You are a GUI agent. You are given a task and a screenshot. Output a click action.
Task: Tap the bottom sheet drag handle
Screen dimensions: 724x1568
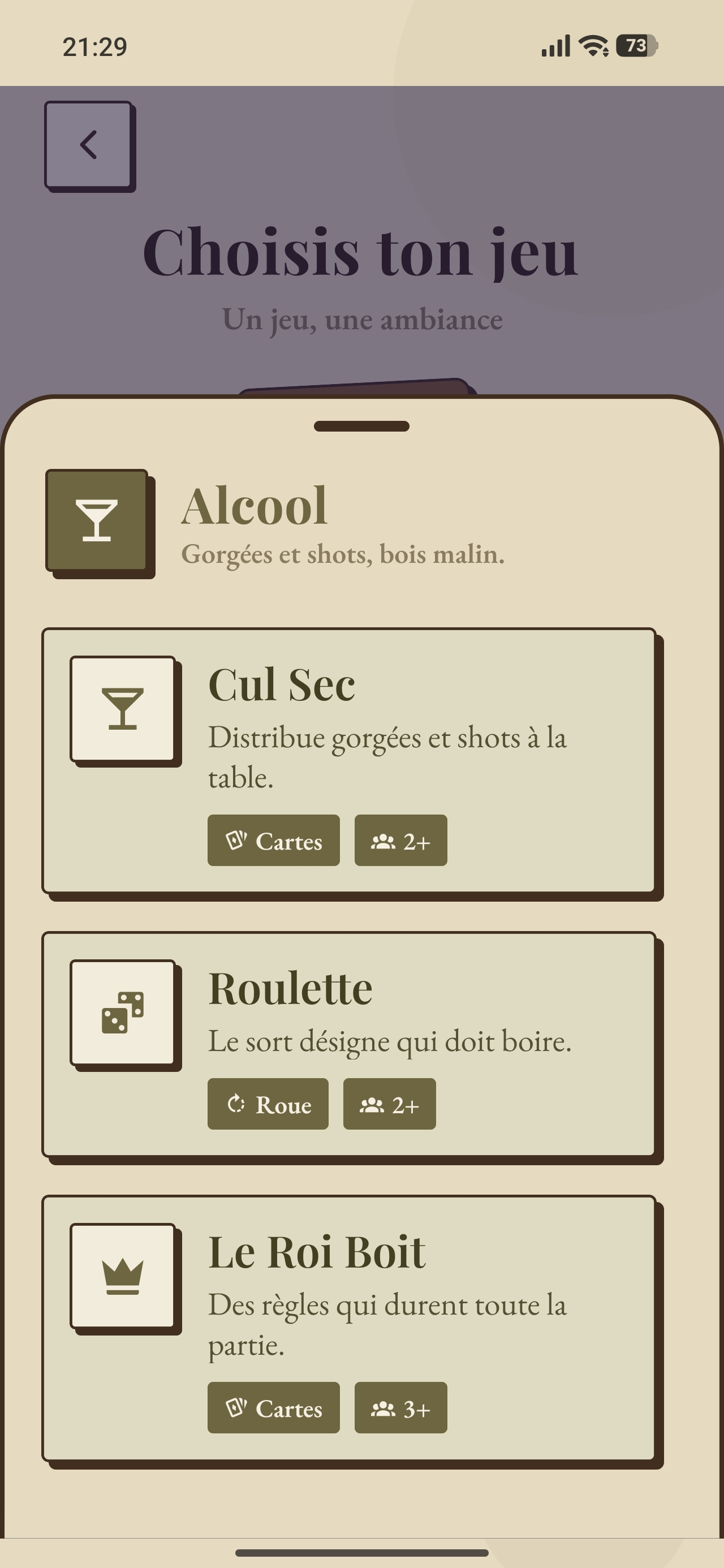tap(361, 426)
